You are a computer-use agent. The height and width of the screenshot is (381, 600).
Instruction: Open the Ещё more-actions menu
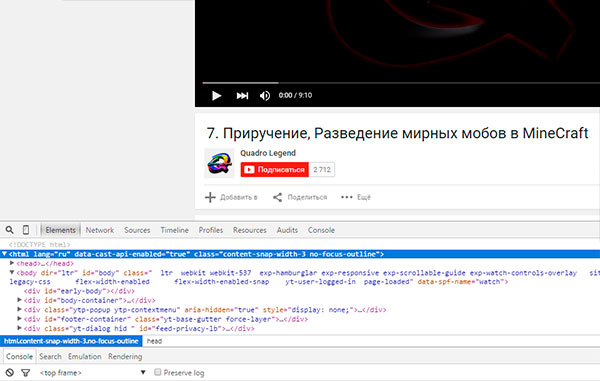pos(356,197)
